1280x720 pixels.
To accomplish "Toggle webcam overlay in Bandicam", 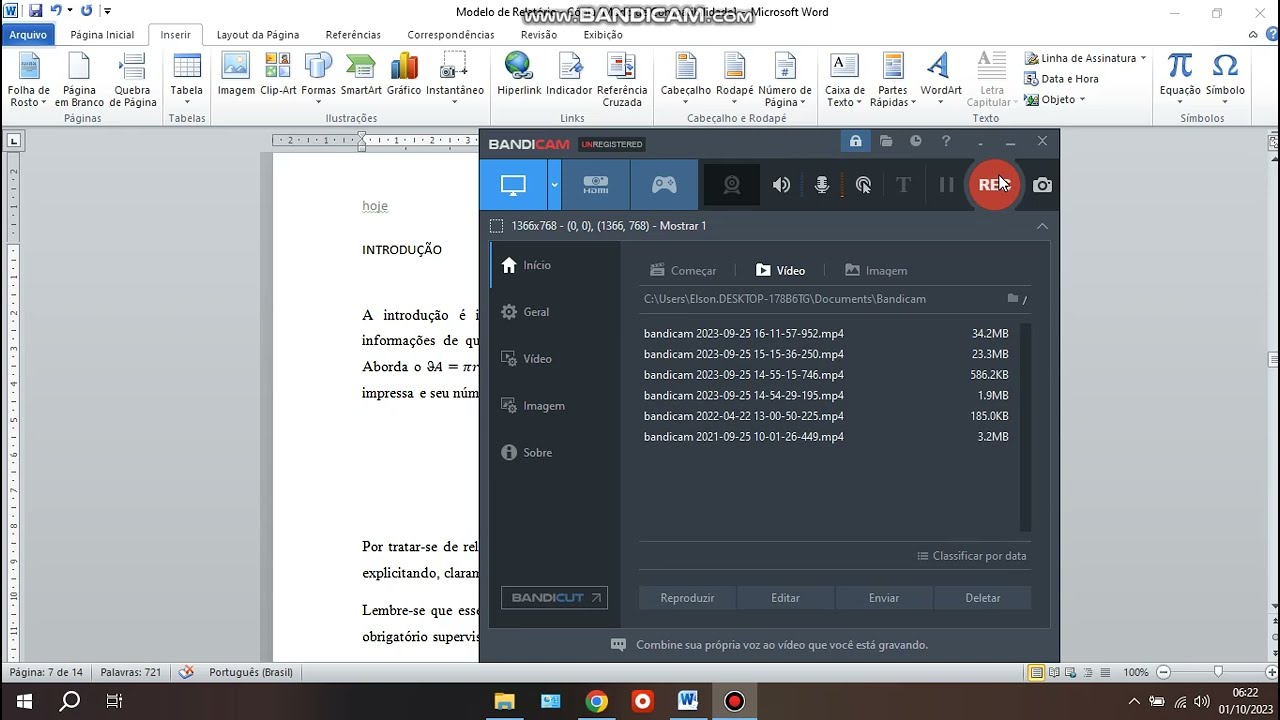I will (x=732, y=185).
